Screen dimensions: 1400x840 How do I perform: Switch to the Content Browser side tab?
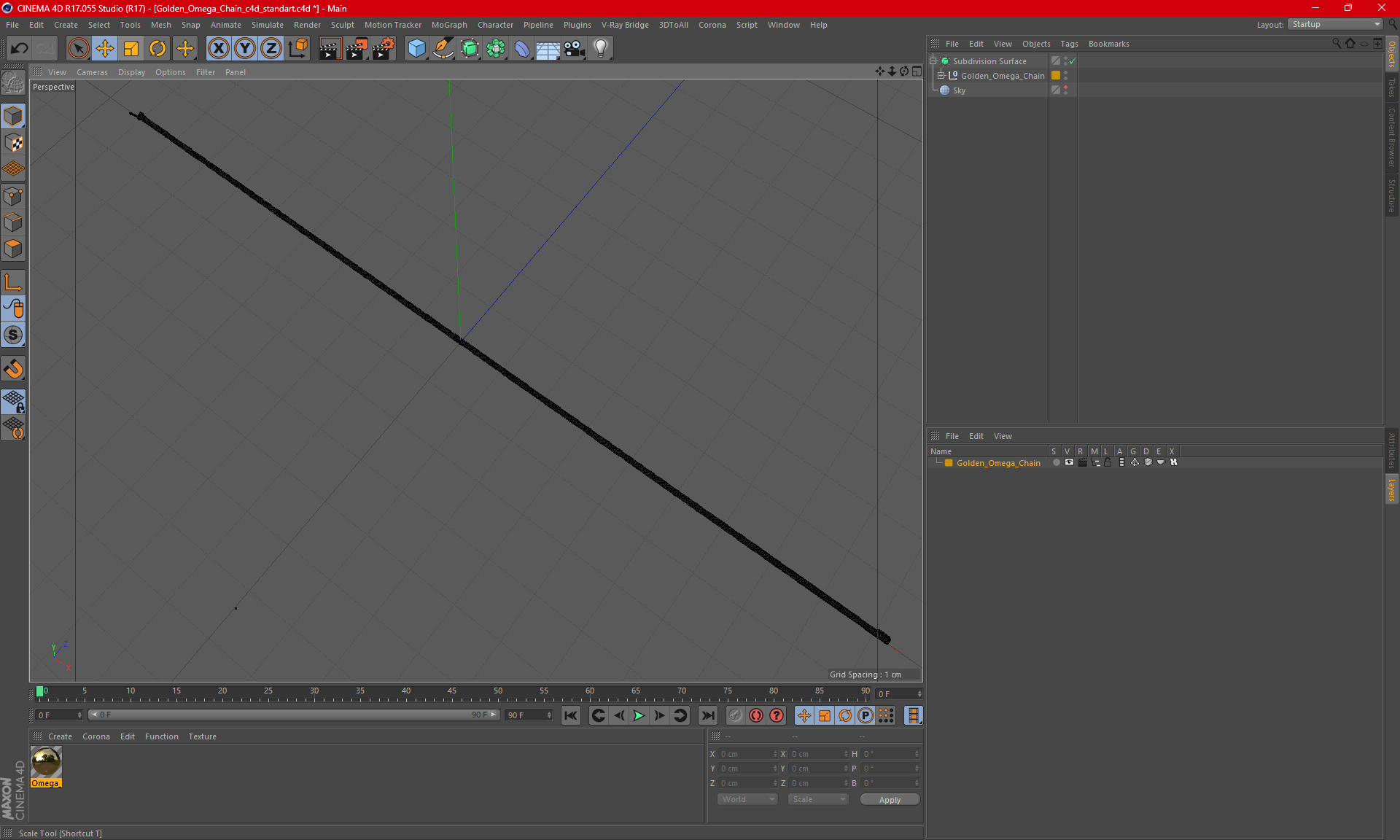coord(1392,138)
